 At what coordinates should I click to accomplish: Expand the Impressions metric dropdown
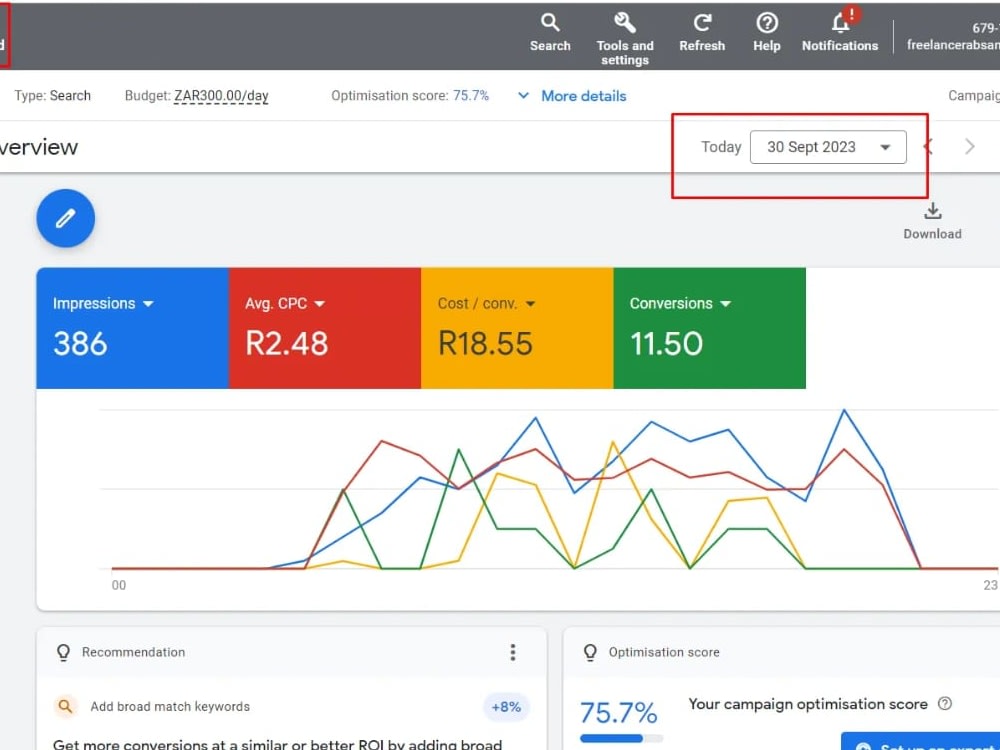click(149, 304)
